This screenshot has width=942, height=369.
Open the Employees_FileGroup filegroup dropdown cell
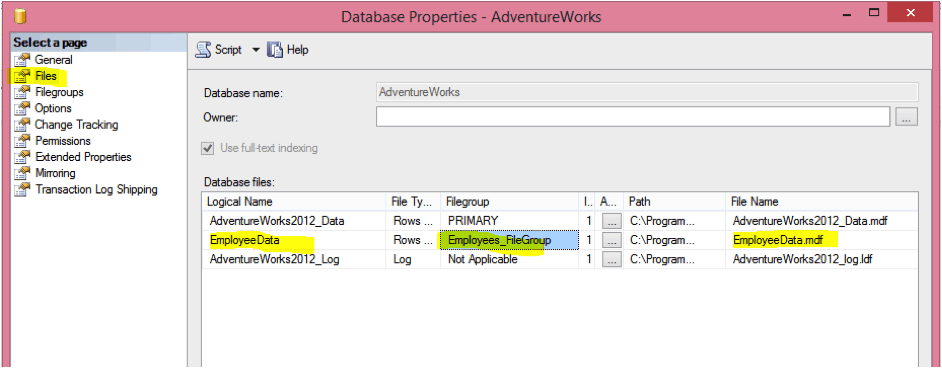point(509,240)
